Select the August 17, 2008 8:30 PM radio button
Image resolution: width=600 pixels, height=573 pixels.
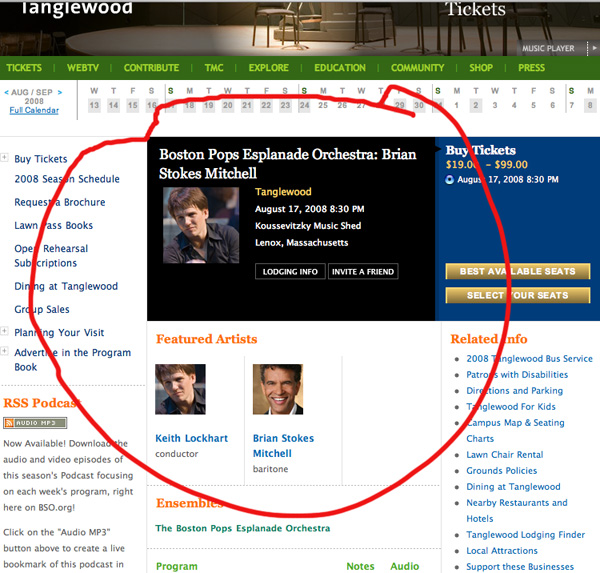[x=450, y=180]
